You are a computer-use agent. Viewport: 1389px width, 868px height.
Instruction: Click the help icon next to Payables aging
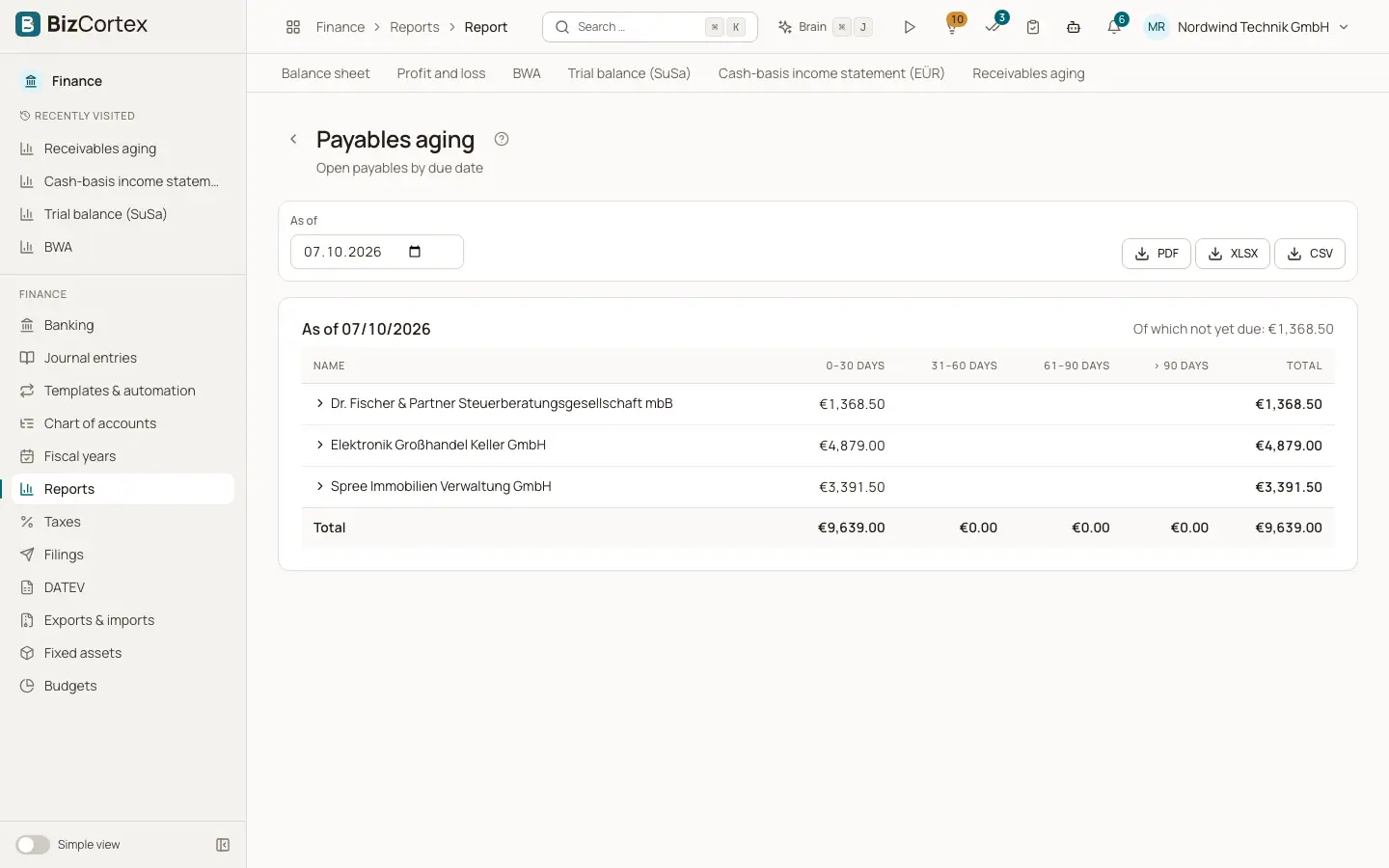[502, 139]
